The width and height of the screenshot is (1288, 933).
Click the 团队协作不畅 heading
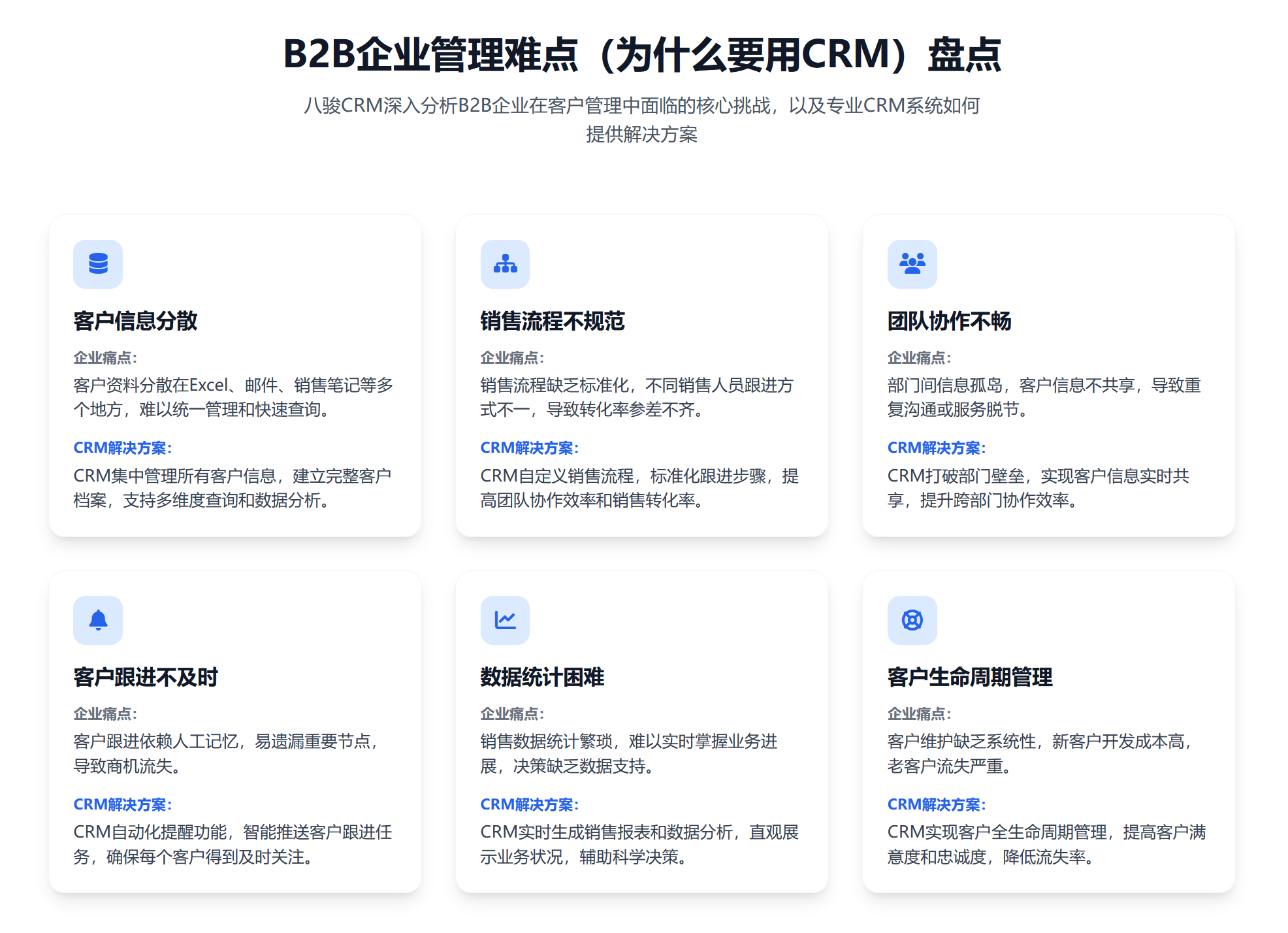(948, 321)
